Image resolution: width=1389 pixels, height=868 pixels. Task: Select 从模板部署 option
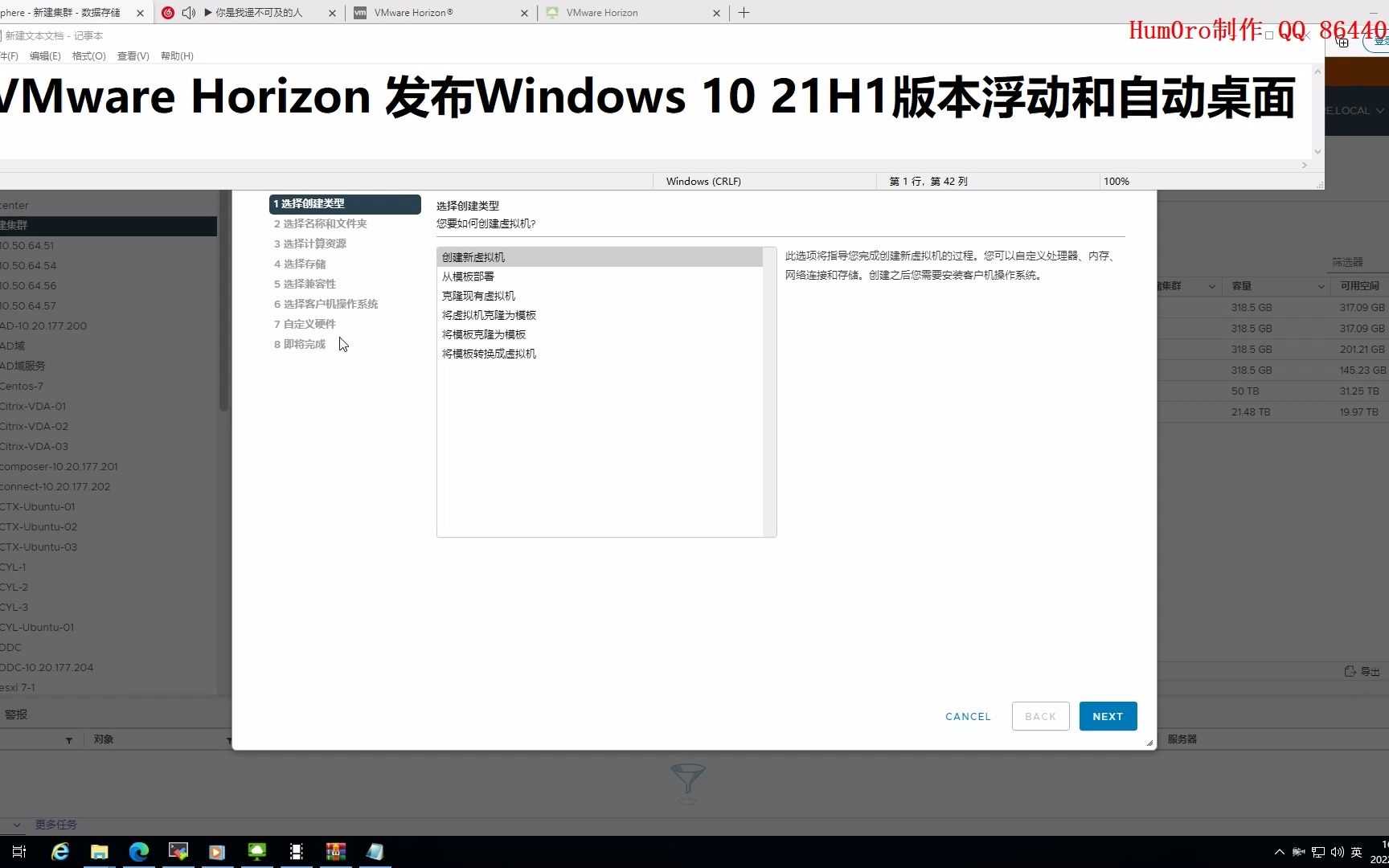coord(600,276)
